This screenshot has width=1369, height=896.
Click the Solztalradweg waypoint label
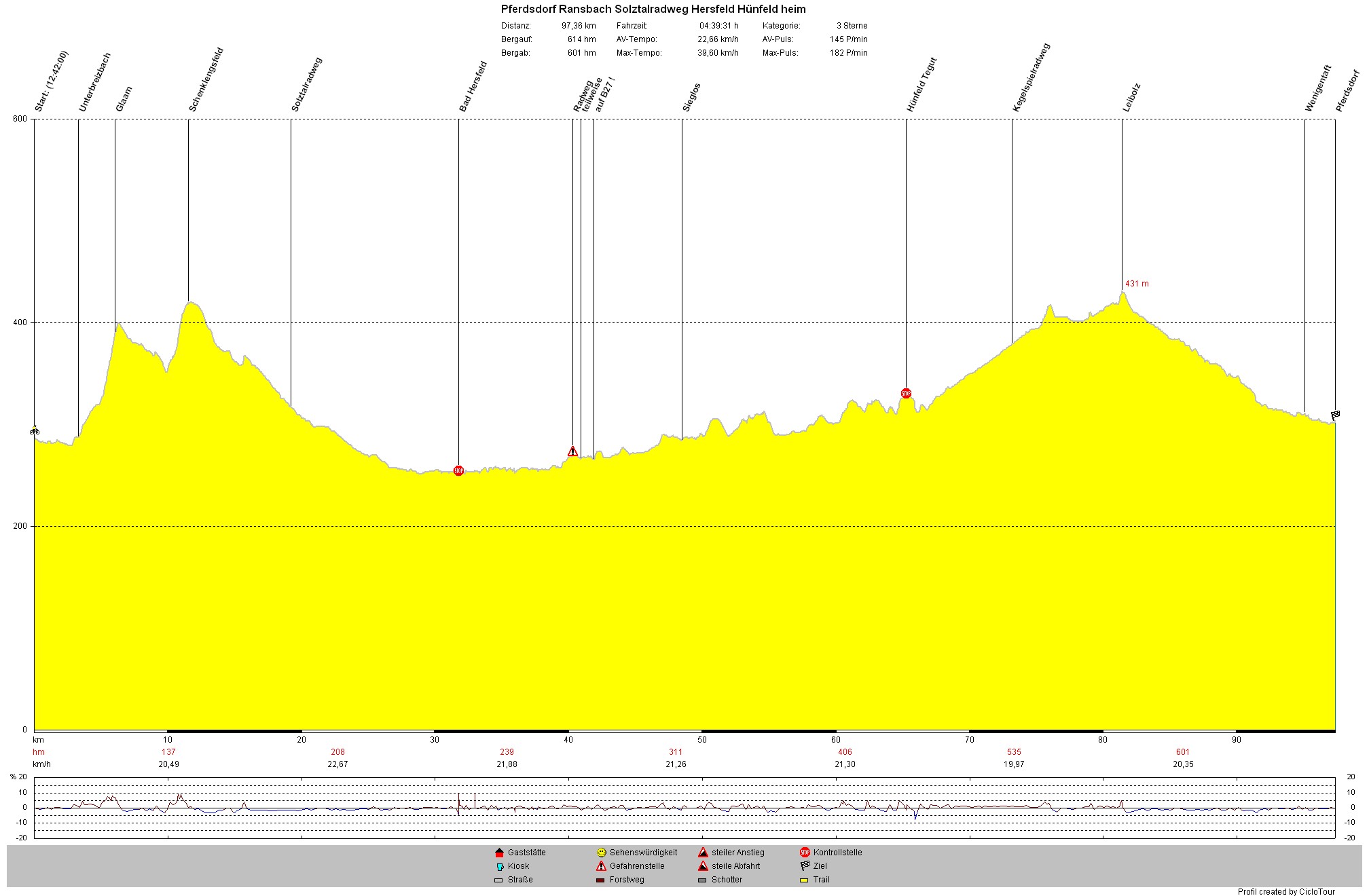[306, 84]
